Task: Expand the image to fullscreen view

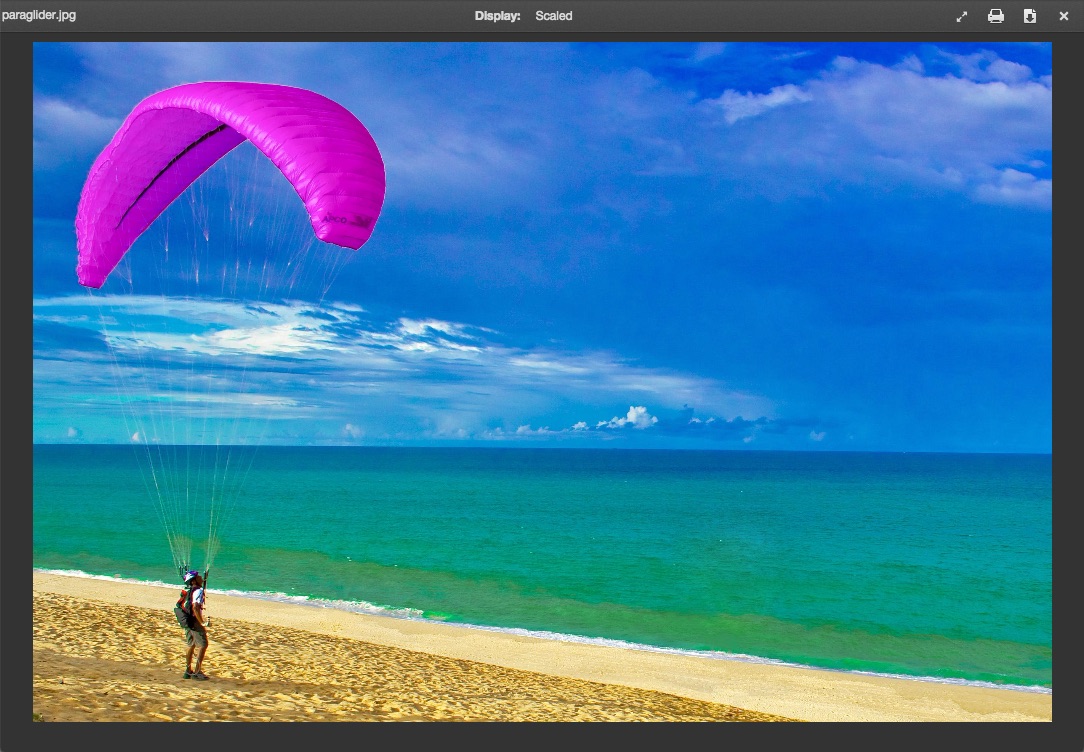Action: tap(962, 16)
